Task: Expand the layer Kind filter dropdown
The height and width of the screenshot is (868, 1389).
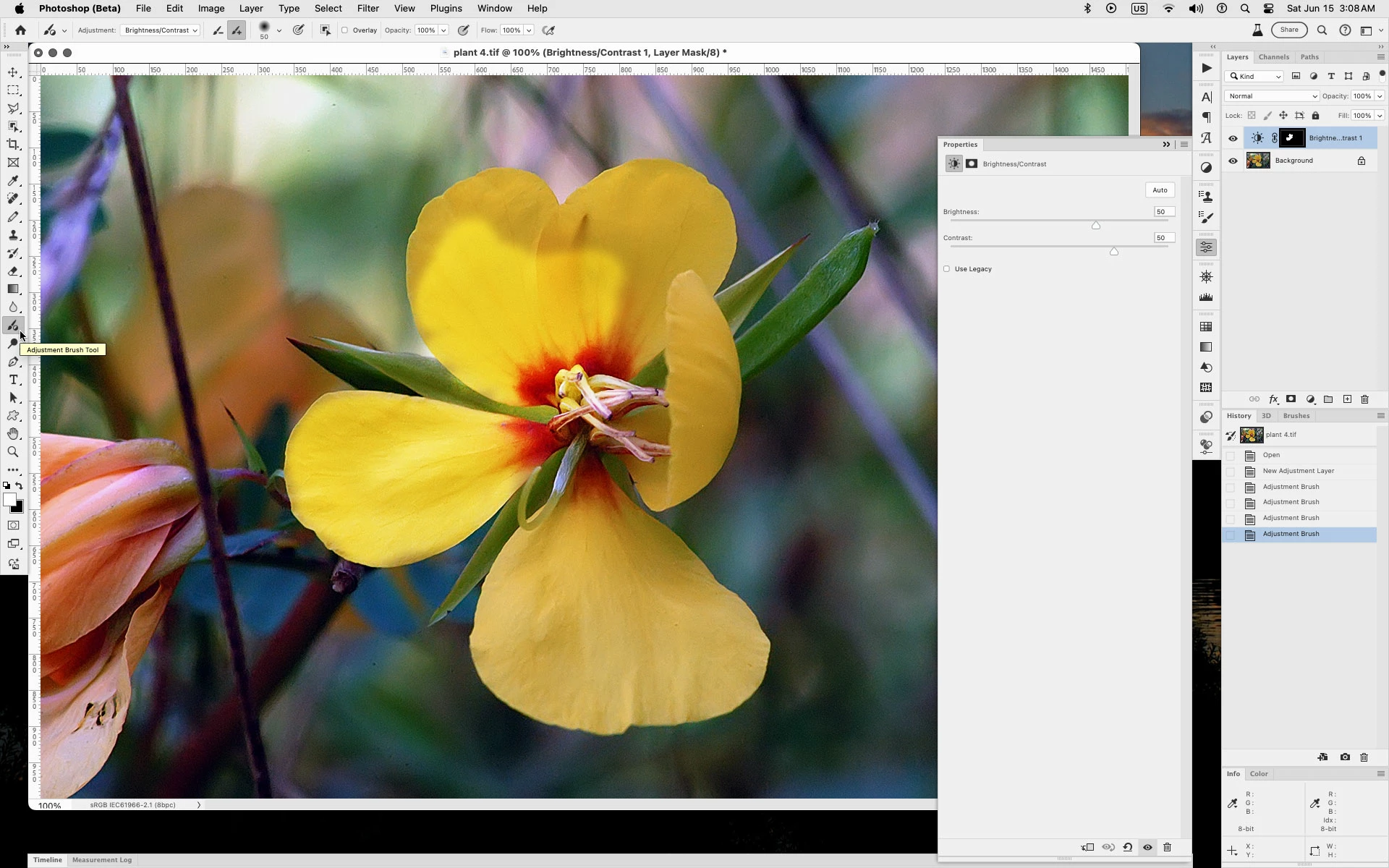Action: point(1255,77)
